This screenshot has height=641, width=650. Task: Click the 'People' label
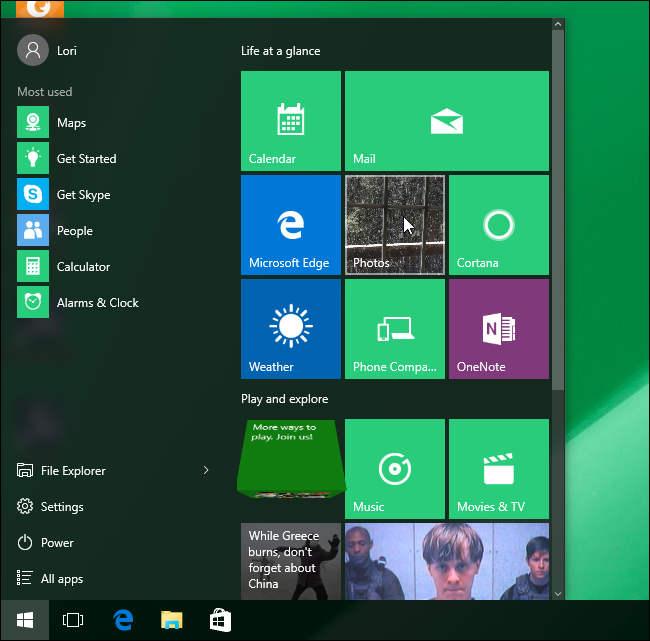pyautogui.click(x=75, y=231)
